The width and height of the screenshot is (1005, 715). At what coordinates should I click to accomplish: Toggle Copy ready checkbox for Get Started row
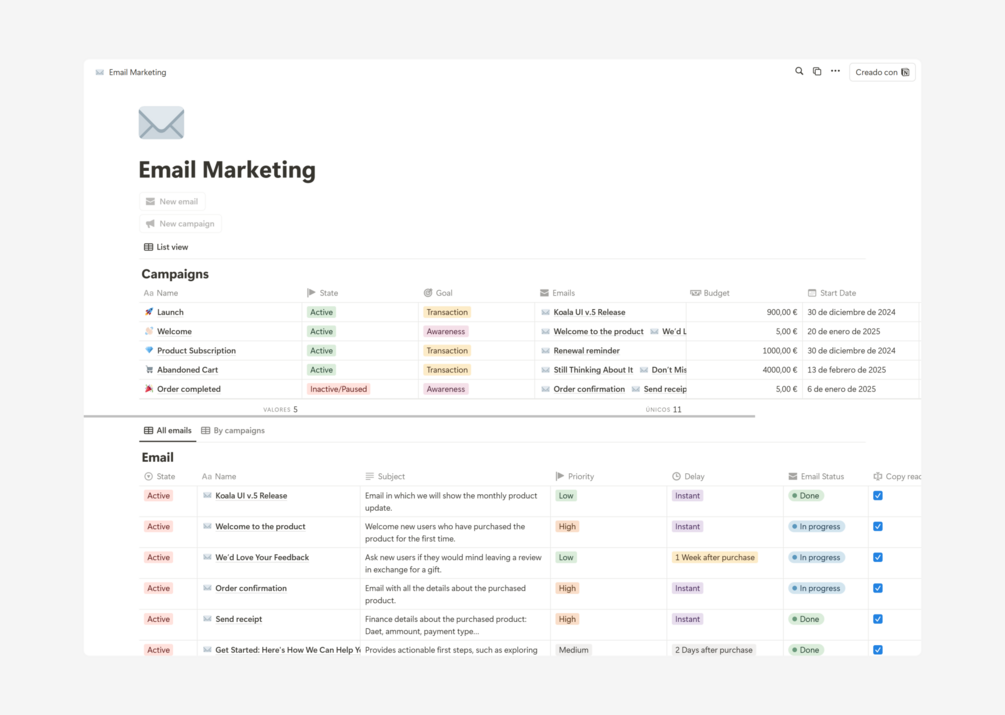pyautogui.click(x=878, y=650)
